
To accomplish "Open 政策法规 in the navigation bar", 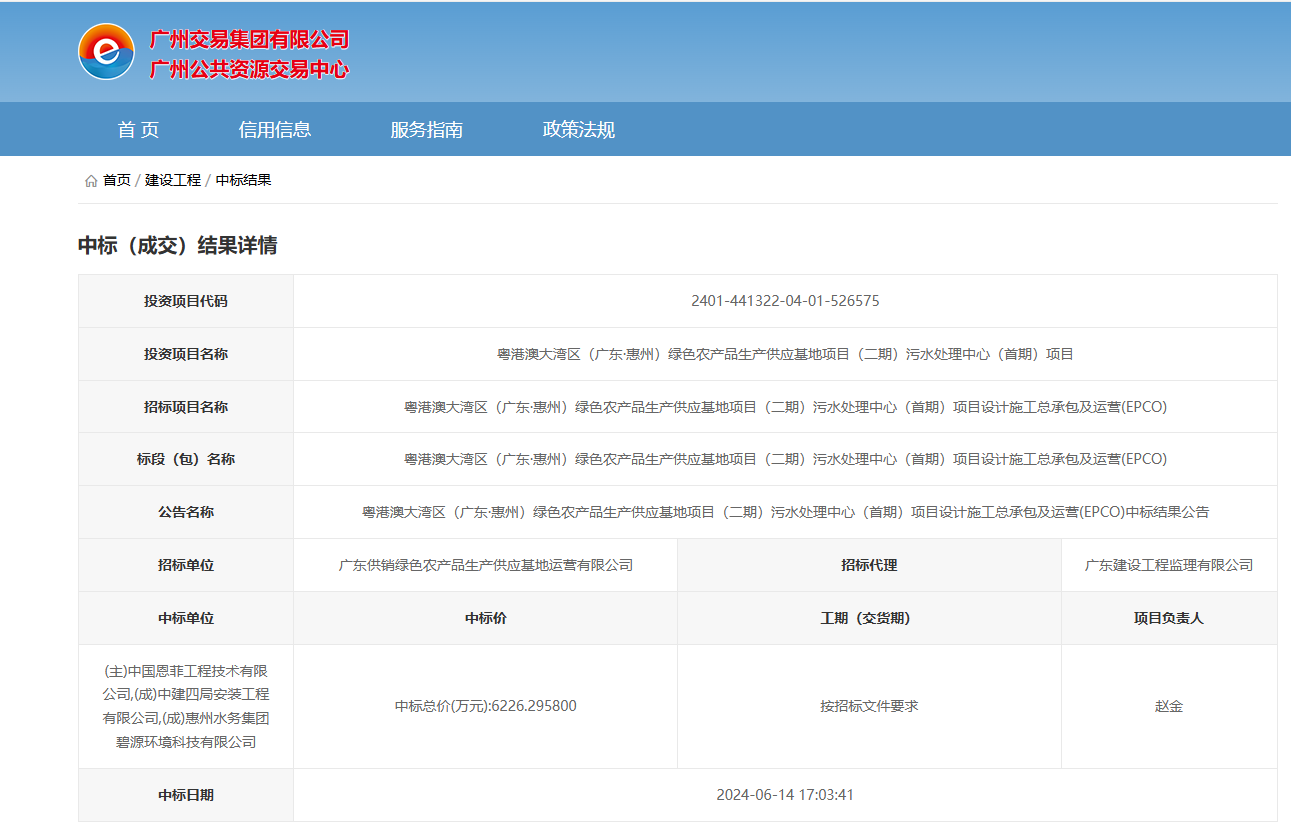I will [x=578, y=130].
